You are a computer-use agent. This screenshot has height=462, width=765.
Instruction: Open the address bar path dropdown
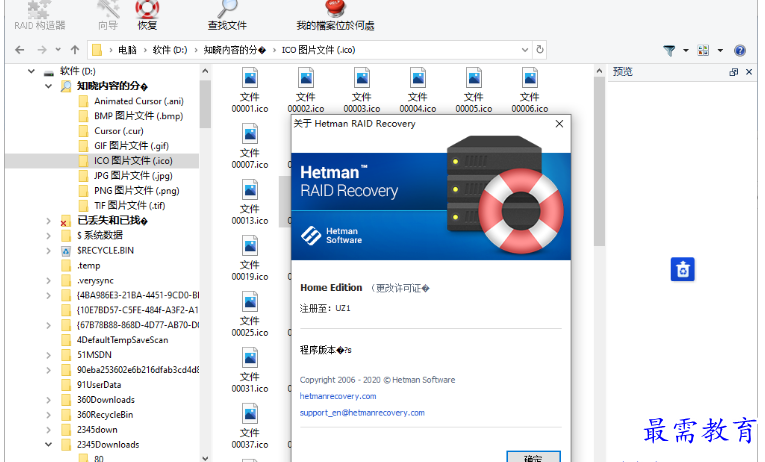pyautogui.click(x=525, y=50)
